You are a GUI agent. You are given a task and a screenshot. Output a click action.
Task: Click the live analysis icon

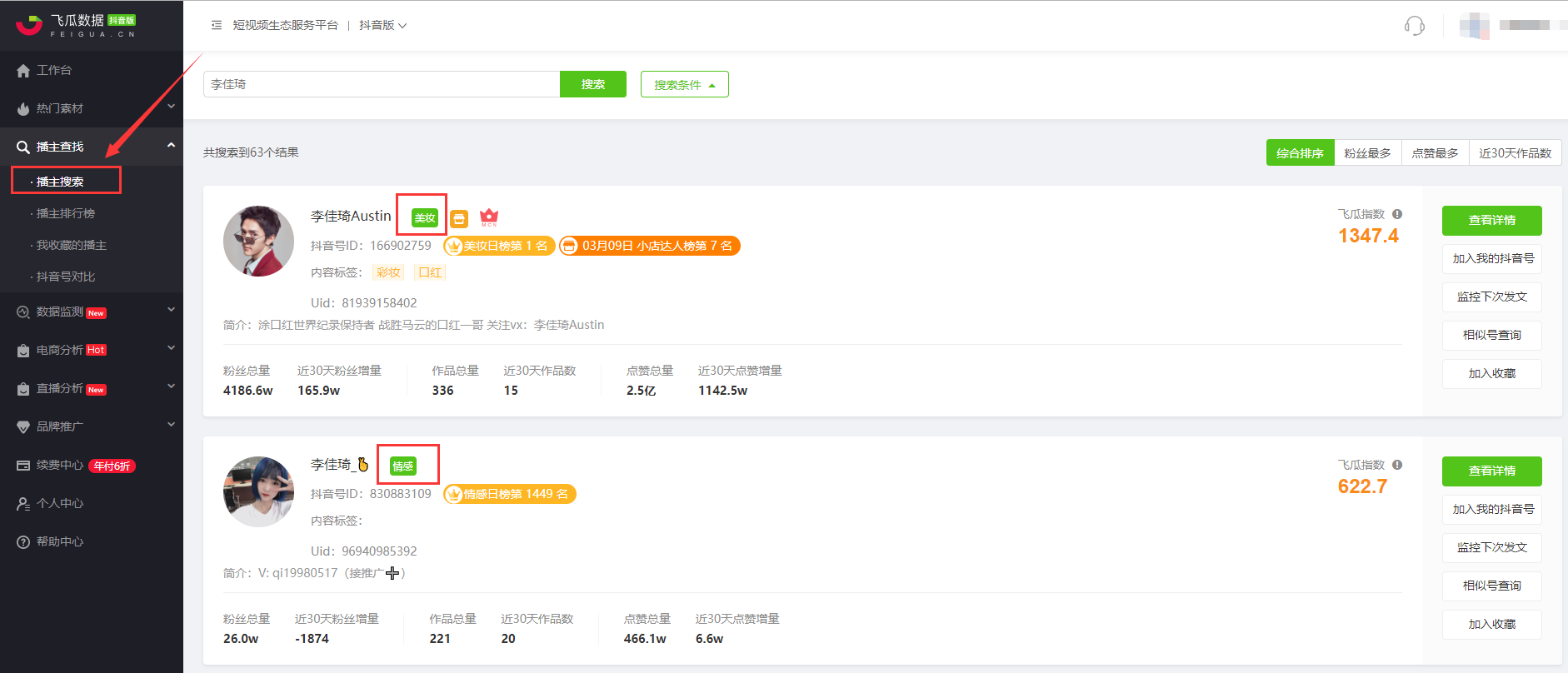click(23, 389)
